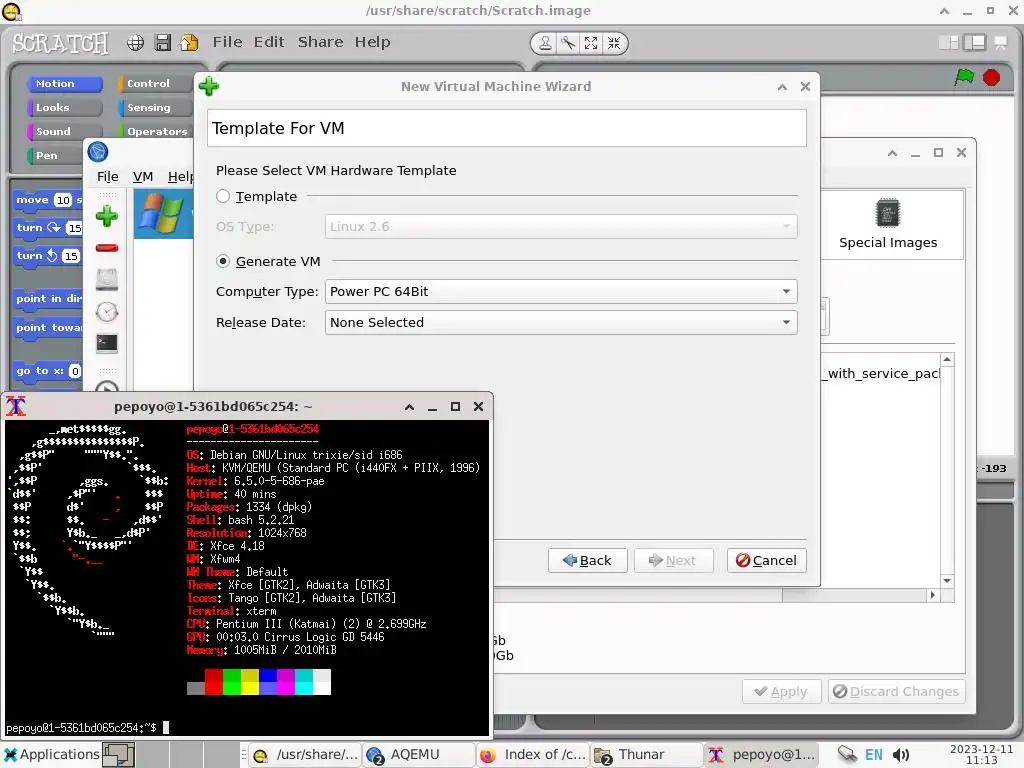Switch to Thunar taskbar entry

[x=647, y=754]
